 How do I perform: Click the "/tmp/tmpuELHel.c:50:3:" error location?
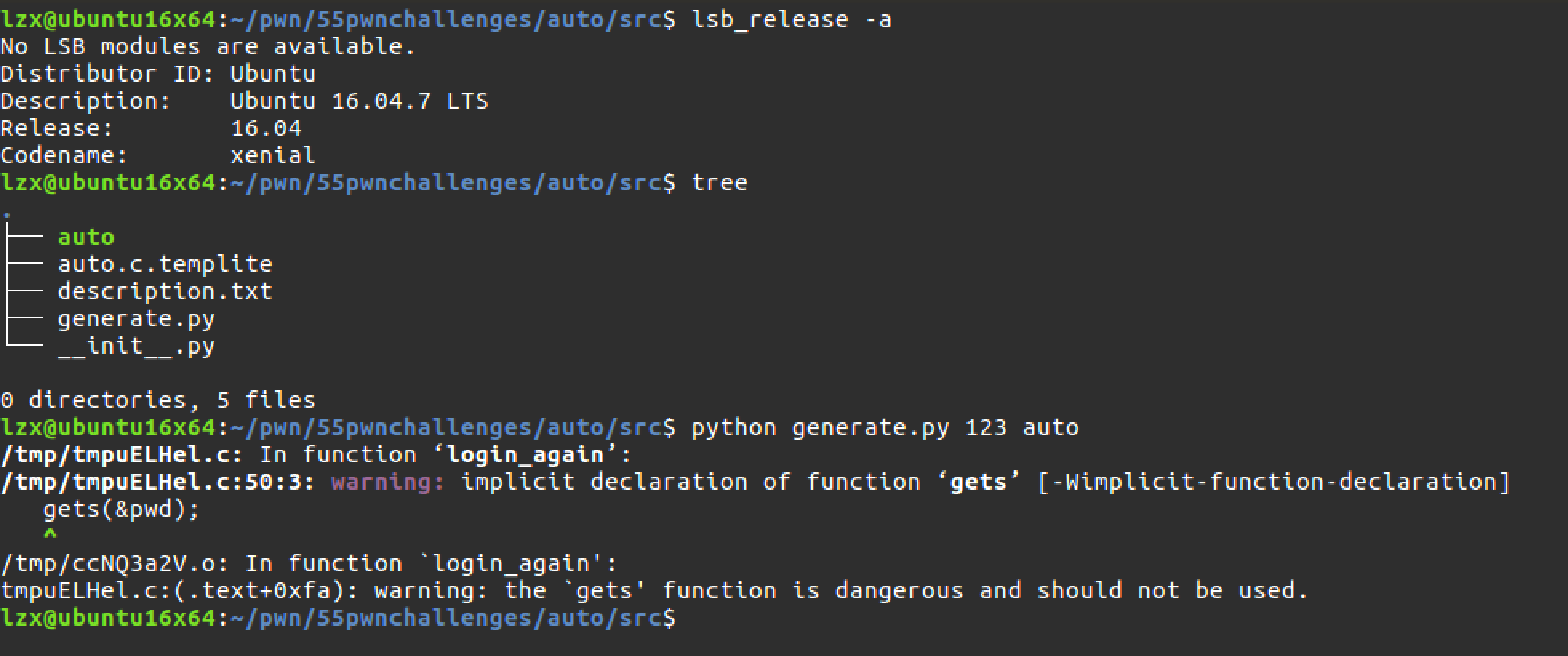coord(158,482)
